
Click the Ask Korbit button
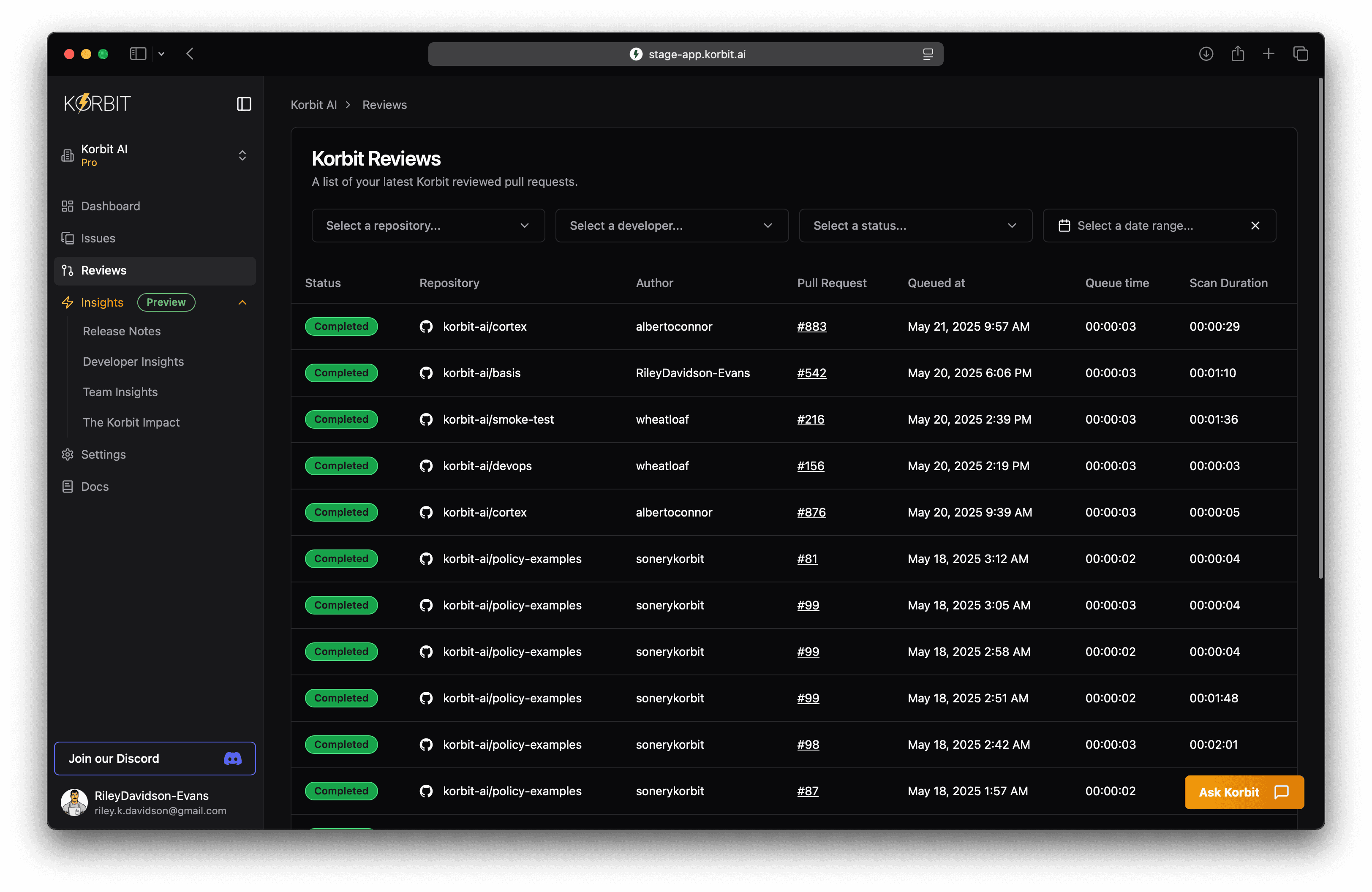click(x=1244, y=792)
